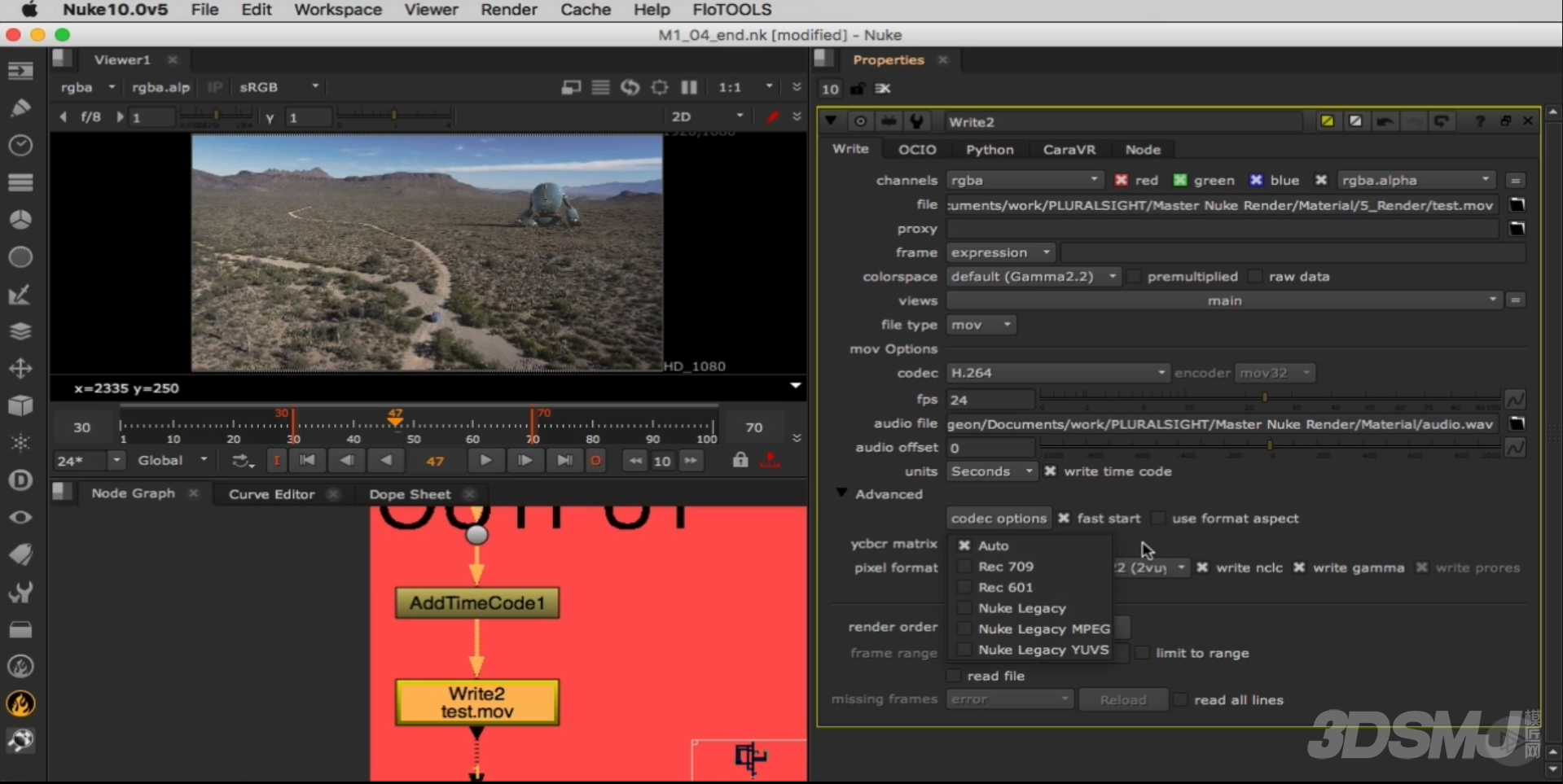
Task: Open the Filter nodes circle icon
Action: tap(20, 257)
